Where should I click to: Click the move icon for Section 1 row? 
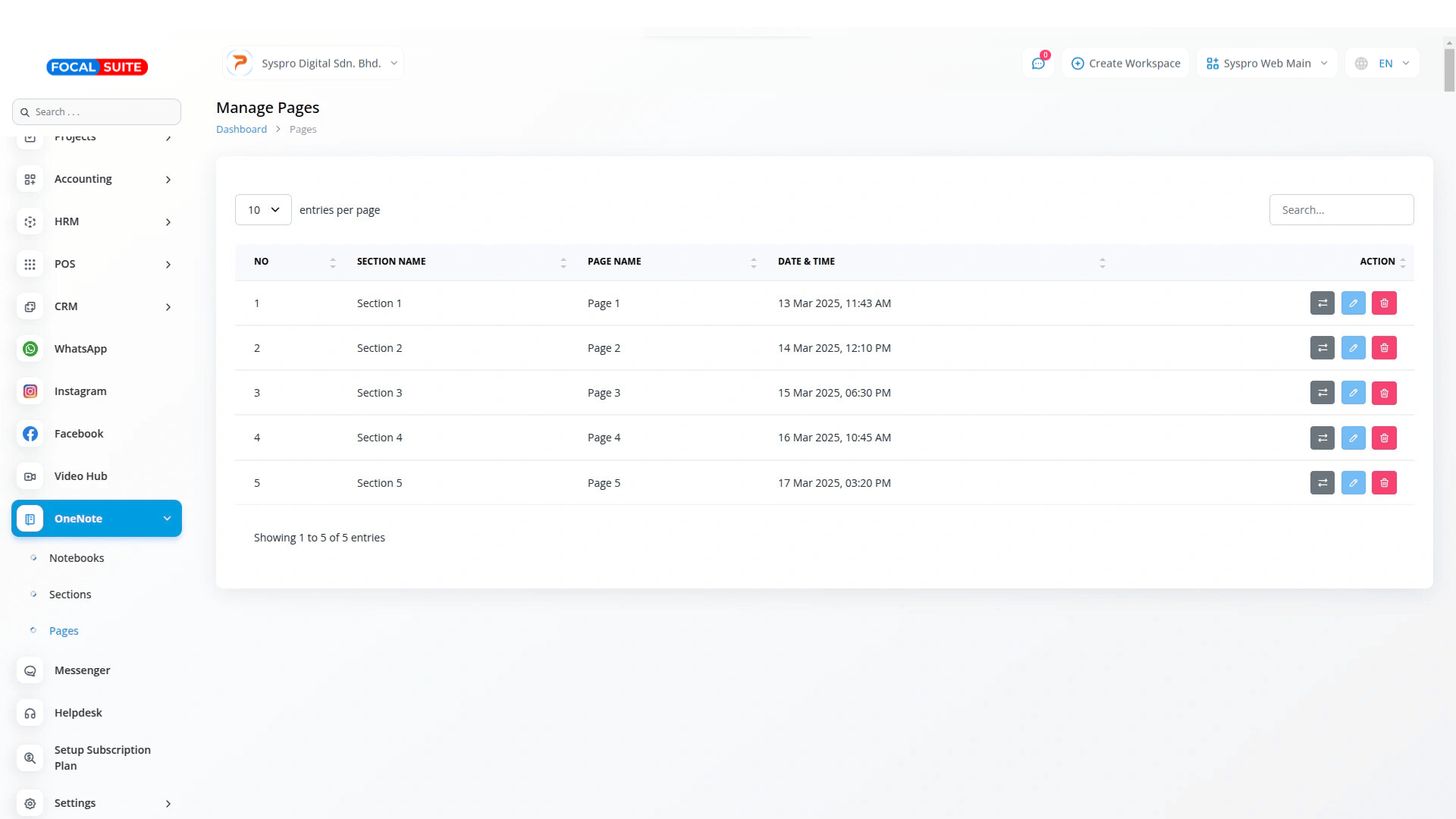(x=1322, y=303)
